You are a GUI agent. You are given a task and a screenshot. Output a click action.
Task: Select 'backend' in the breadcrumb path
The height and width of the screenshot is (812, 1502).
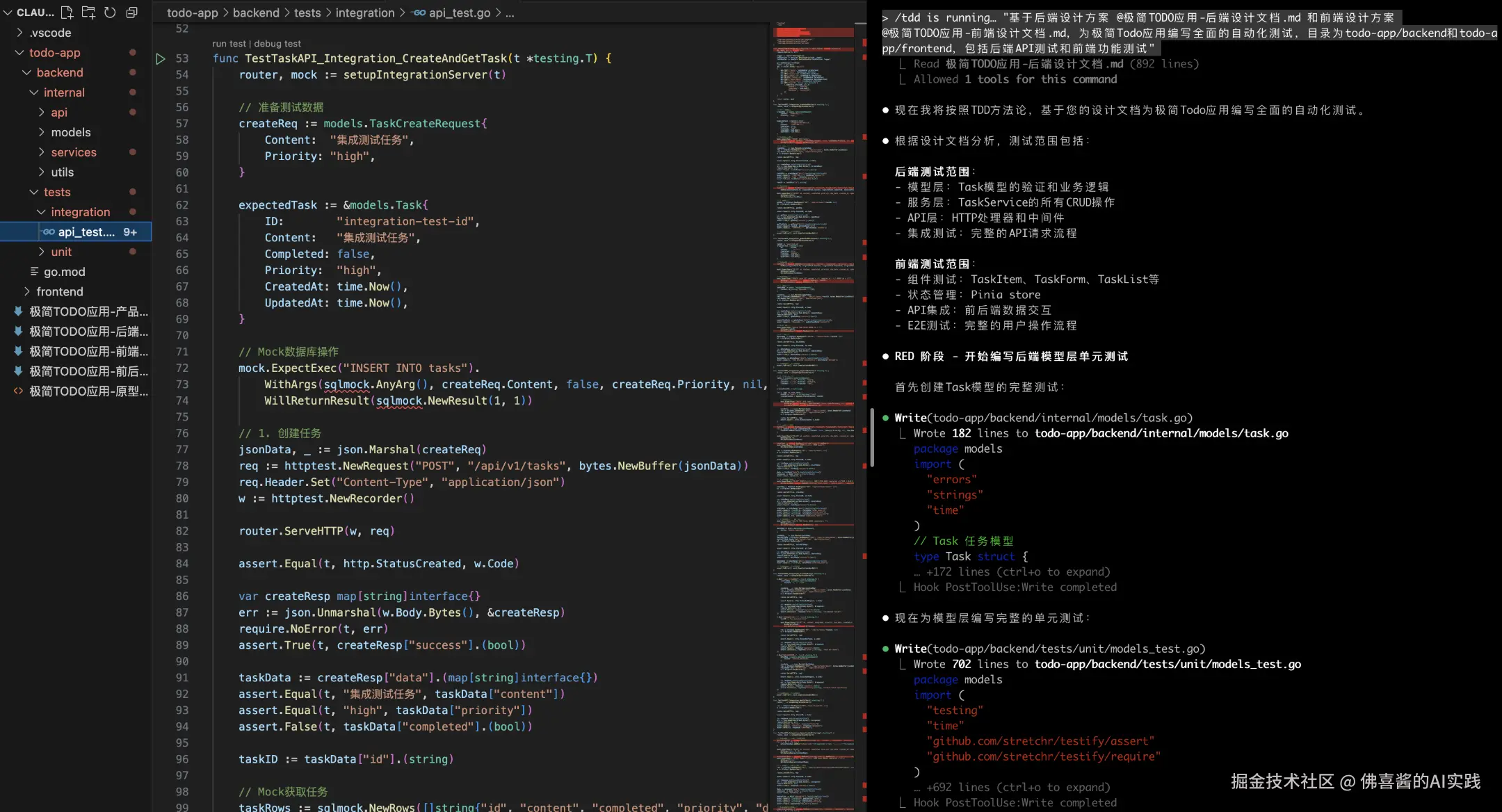click(256, 13)
